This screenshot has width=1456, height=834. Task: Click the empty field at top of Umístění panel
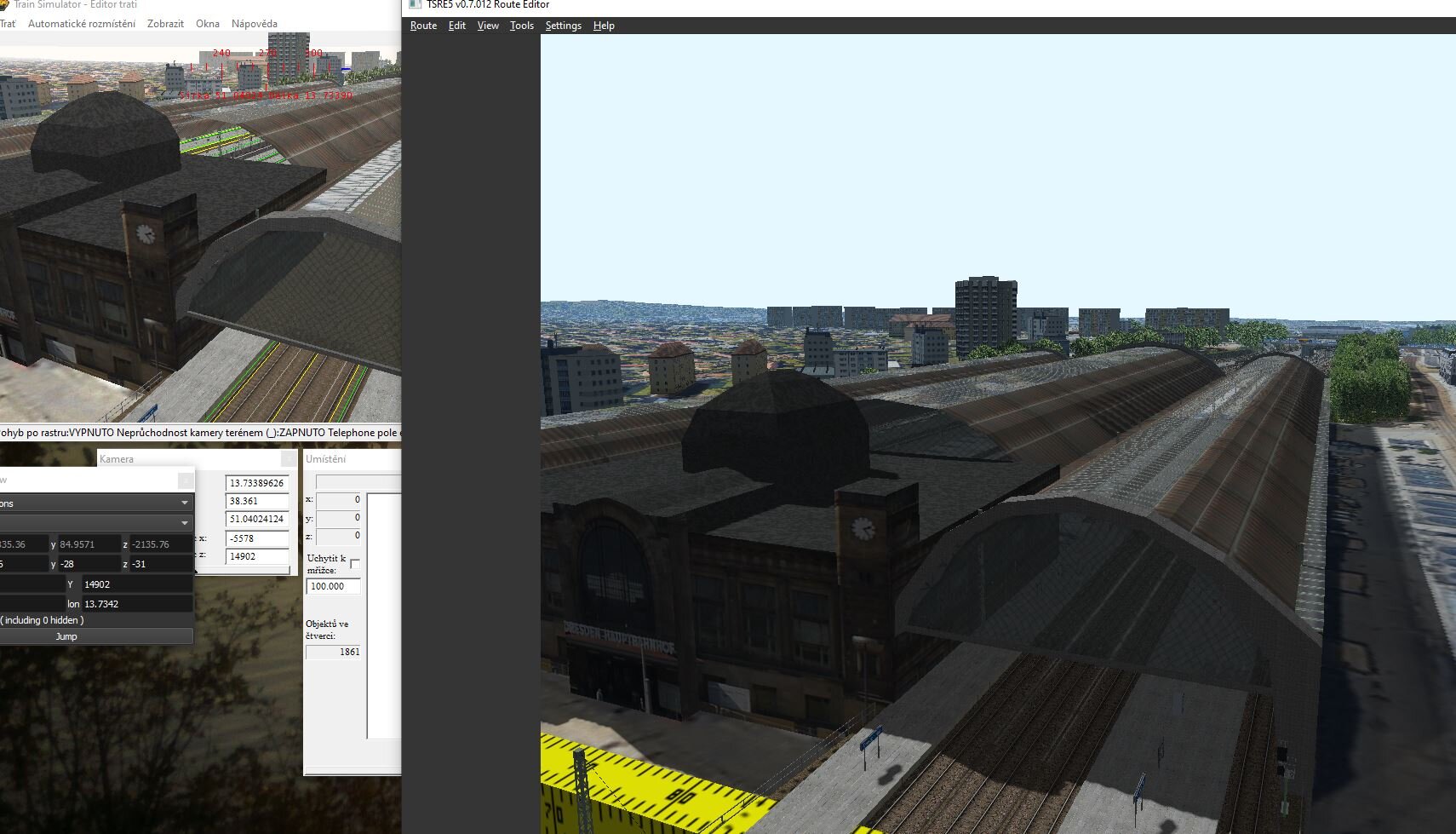click(358, 482)
